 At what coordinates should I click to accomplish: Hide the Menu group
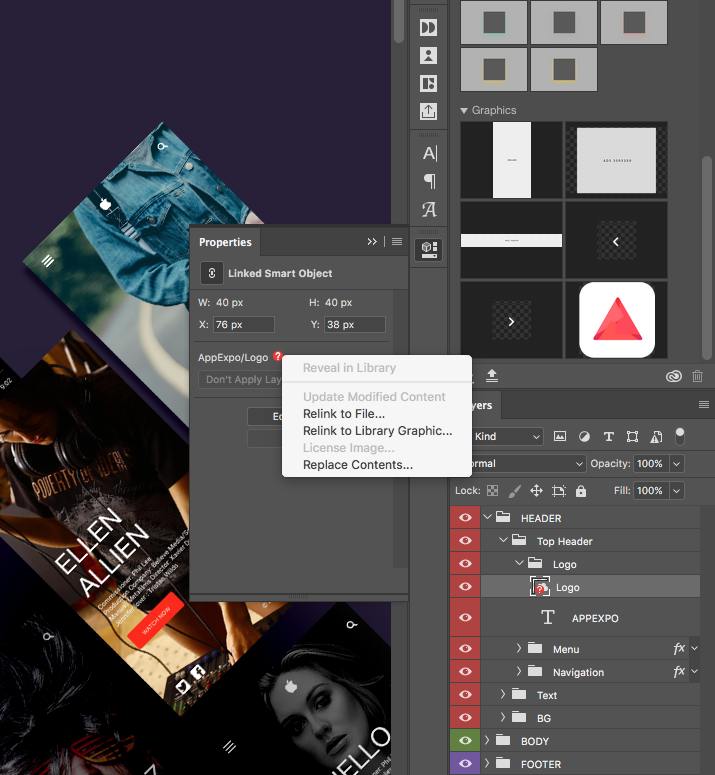point(465,648)
